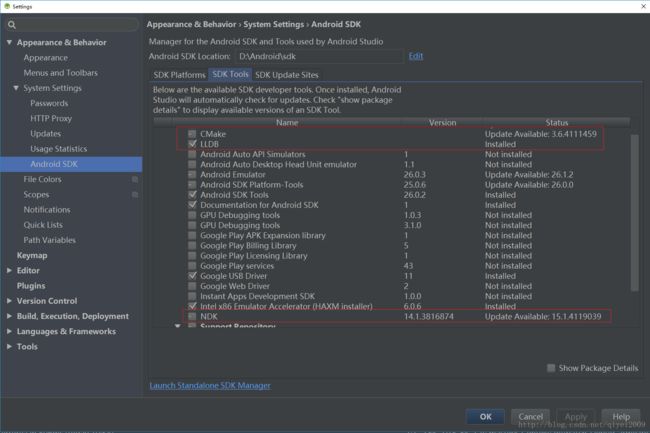Screen dimensions: 650x433
Task: Expand the Editor section arrow
Action: (9, 271)
